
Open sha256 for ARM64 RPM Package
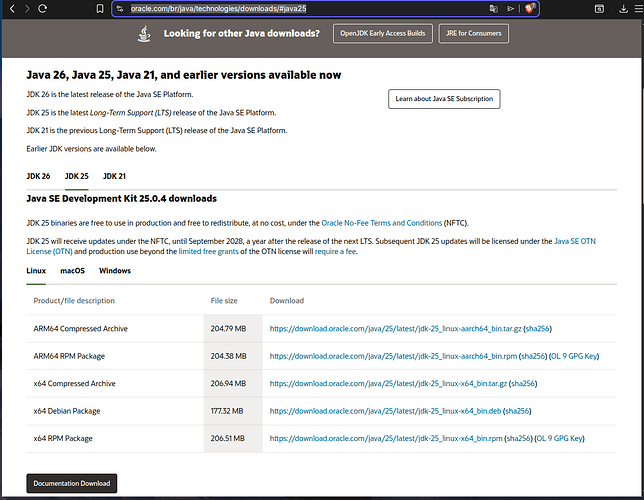(533, 356)
